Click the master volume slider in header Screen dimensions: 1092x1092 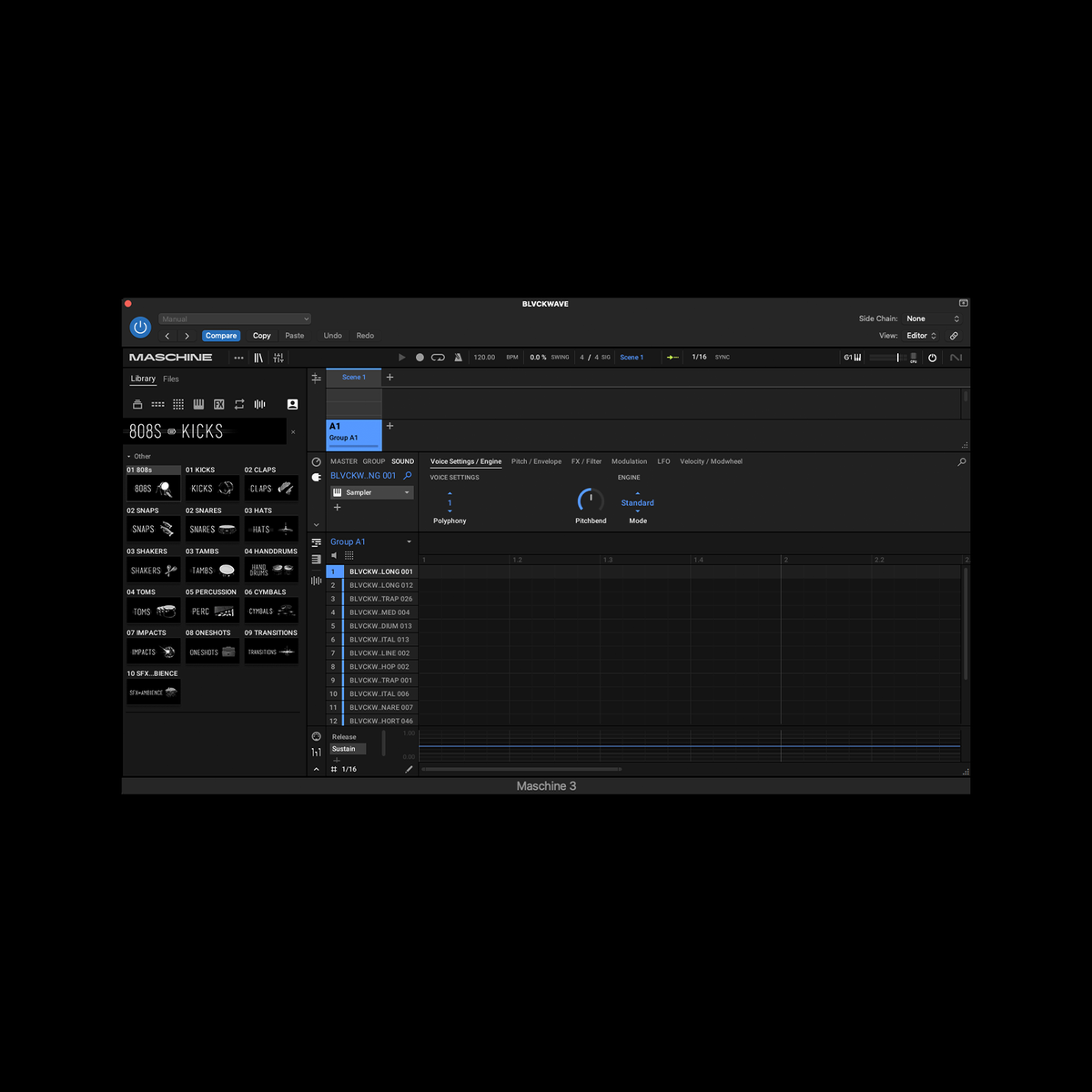[886, 358]
